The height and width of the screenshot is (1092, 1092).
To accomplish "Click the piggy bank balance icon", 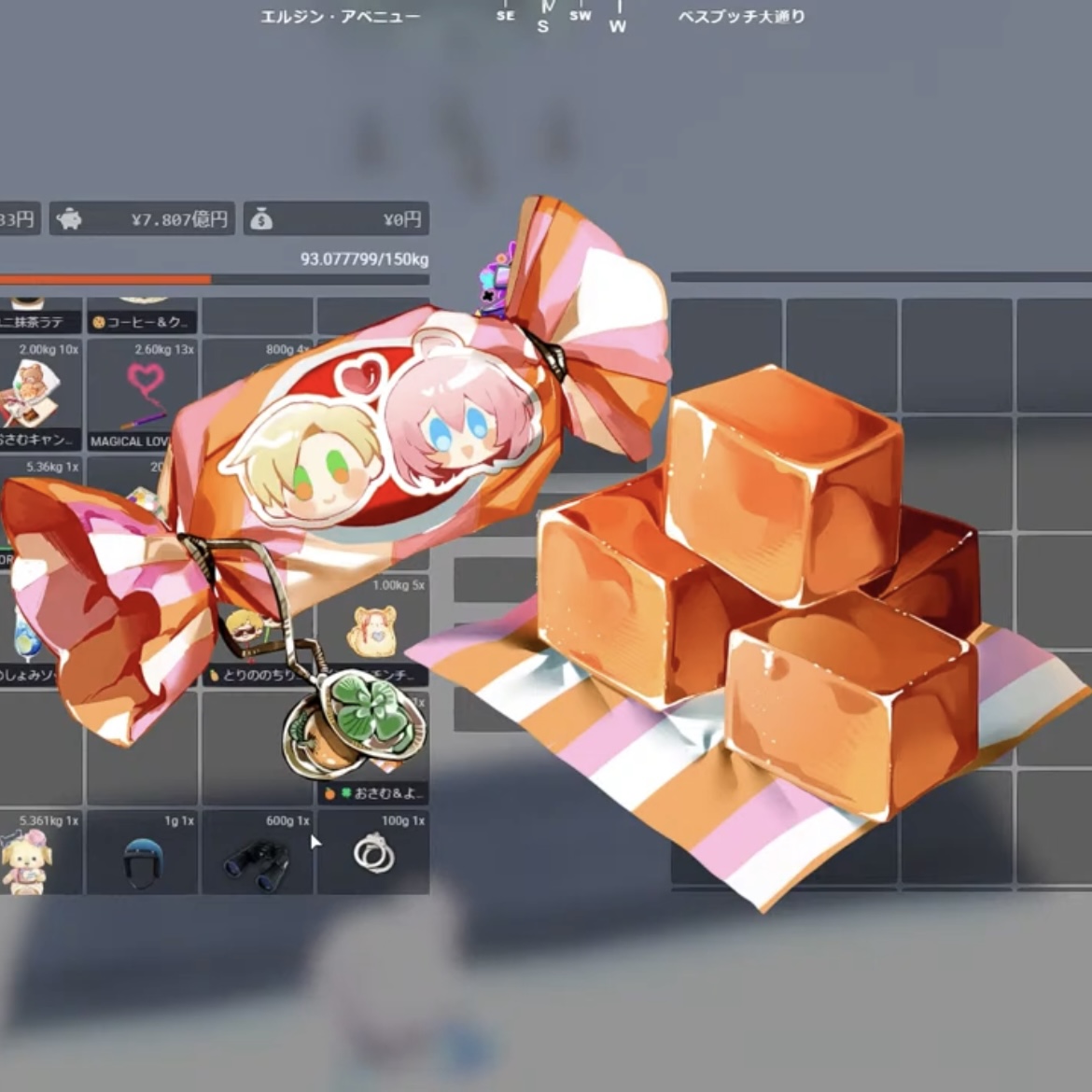I will click(69, 219).
